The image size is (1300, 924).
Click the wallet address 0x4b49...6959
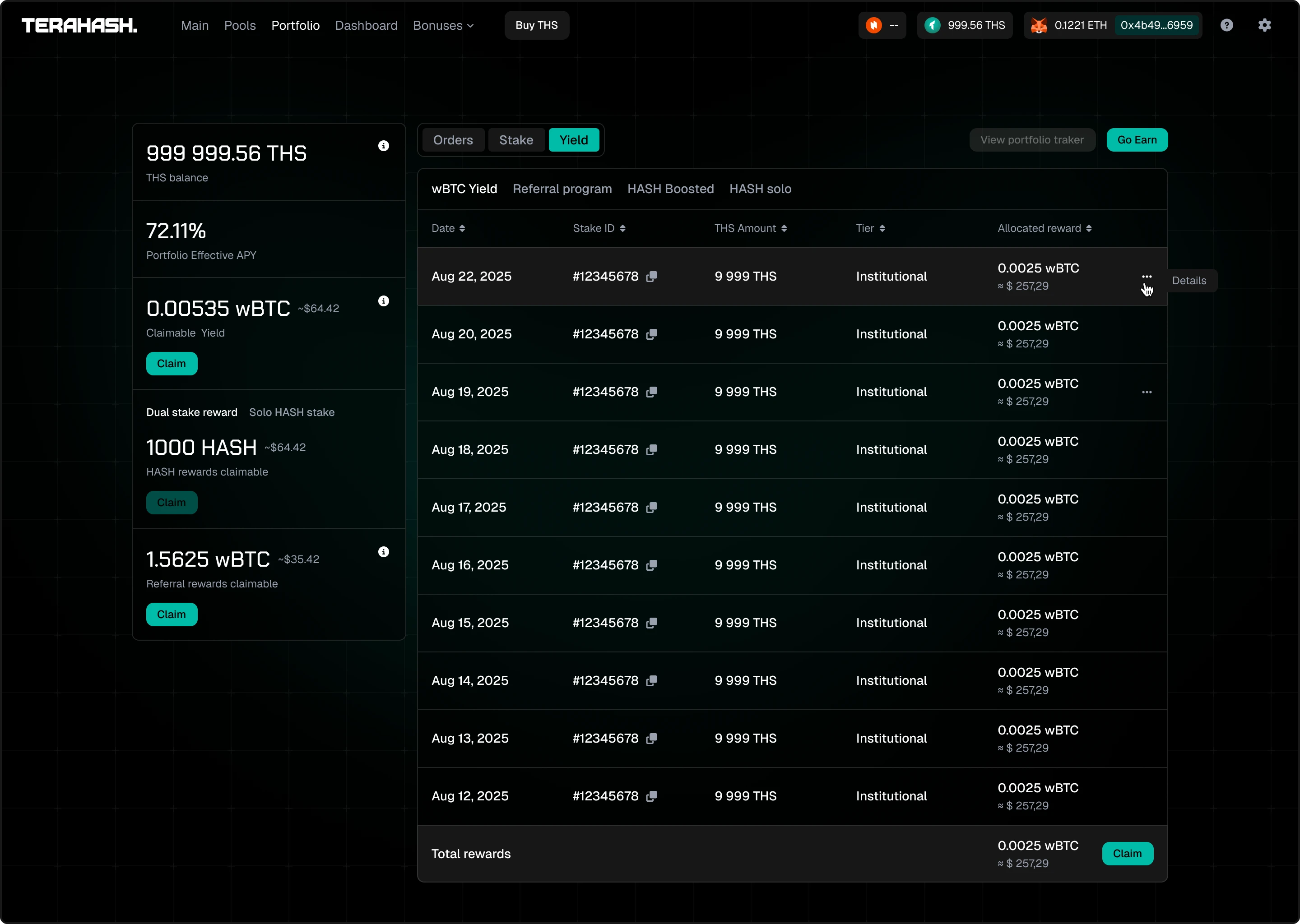1156,25
